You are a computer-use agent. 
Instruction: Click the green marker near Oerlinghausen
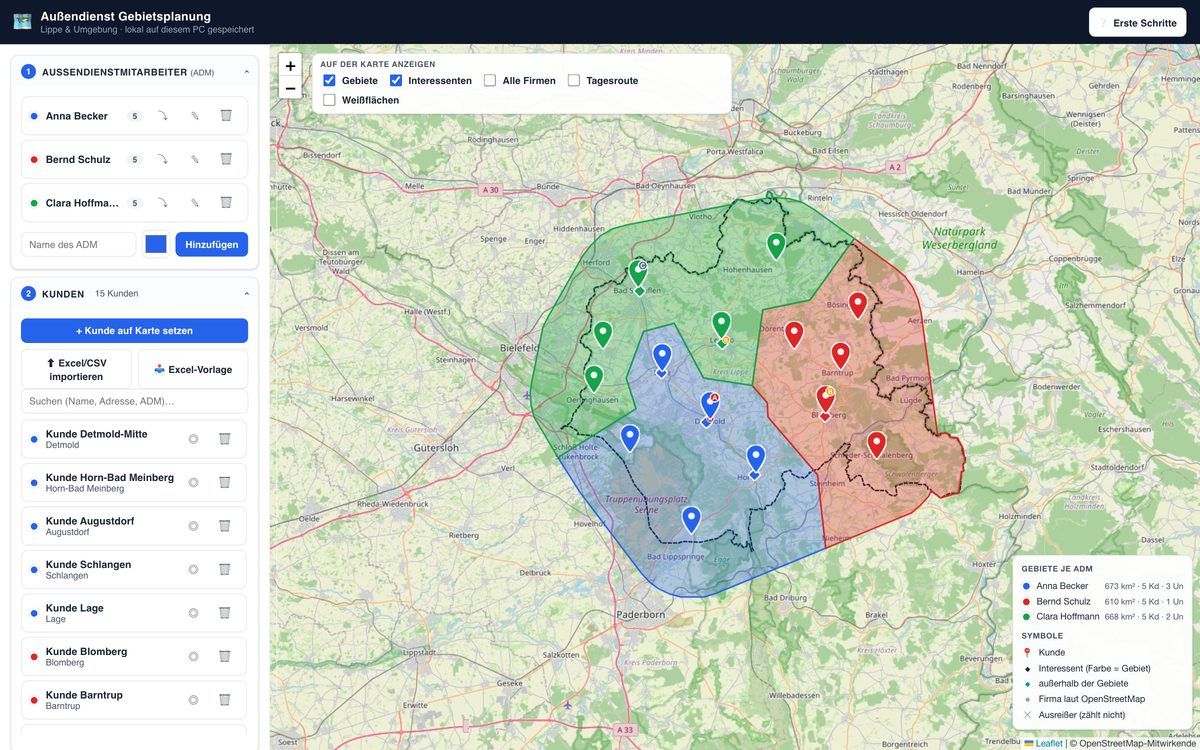tap(594, 378)
